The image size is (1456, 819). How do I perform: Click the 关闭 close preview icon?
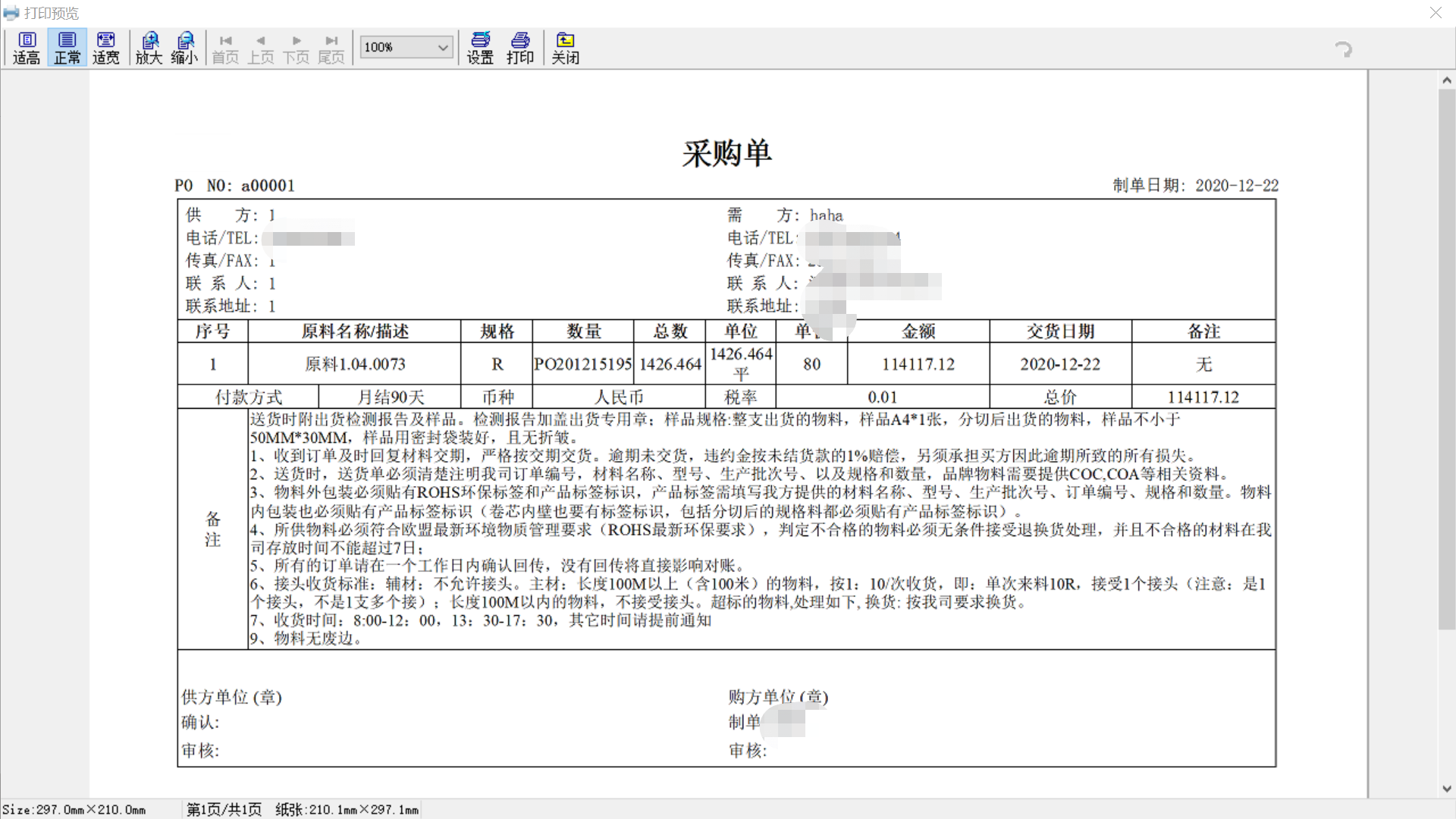565,48
